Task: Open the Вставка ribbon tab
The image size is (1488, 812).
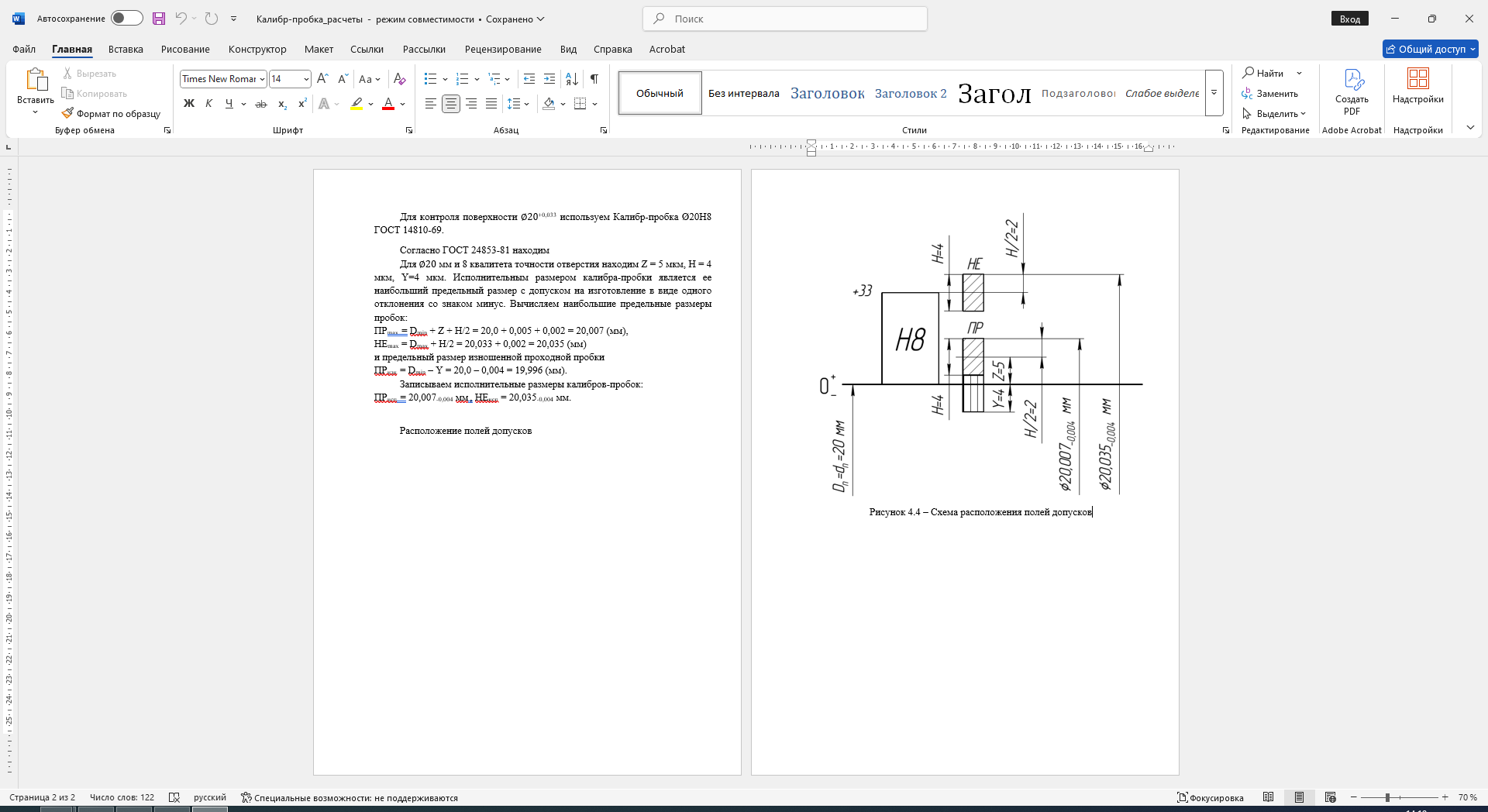Action: 126,49
